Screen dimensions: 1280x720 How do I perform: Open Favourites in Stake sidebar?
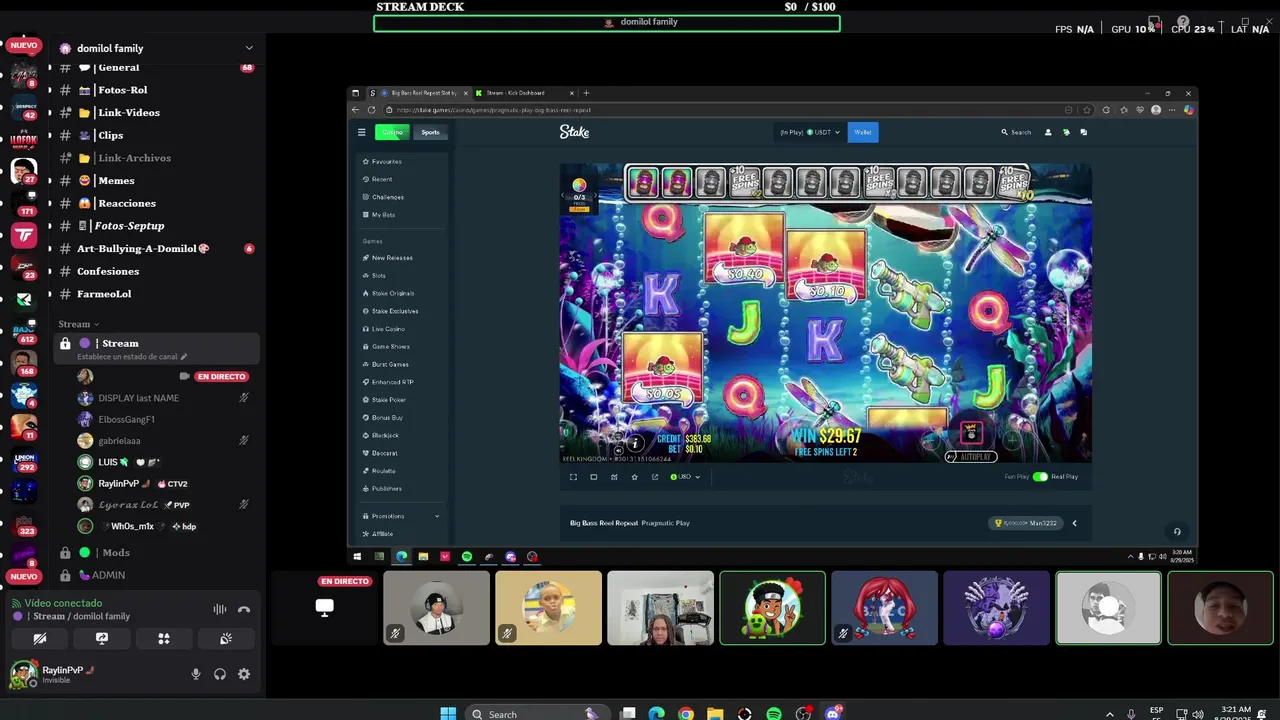point(387,162)
